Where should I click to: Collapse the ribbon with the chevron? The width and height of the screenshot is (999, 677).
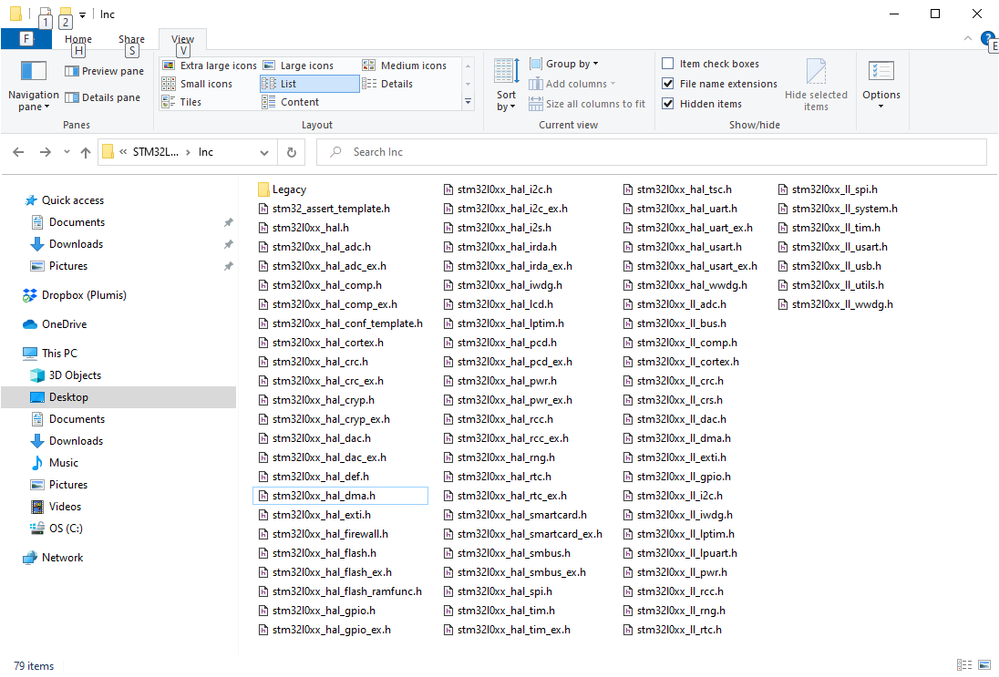(x=968, y=39)
